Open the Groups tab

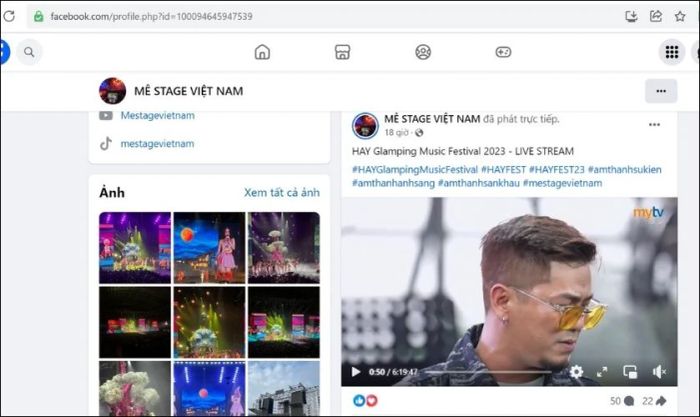click(x=423, y=52)
